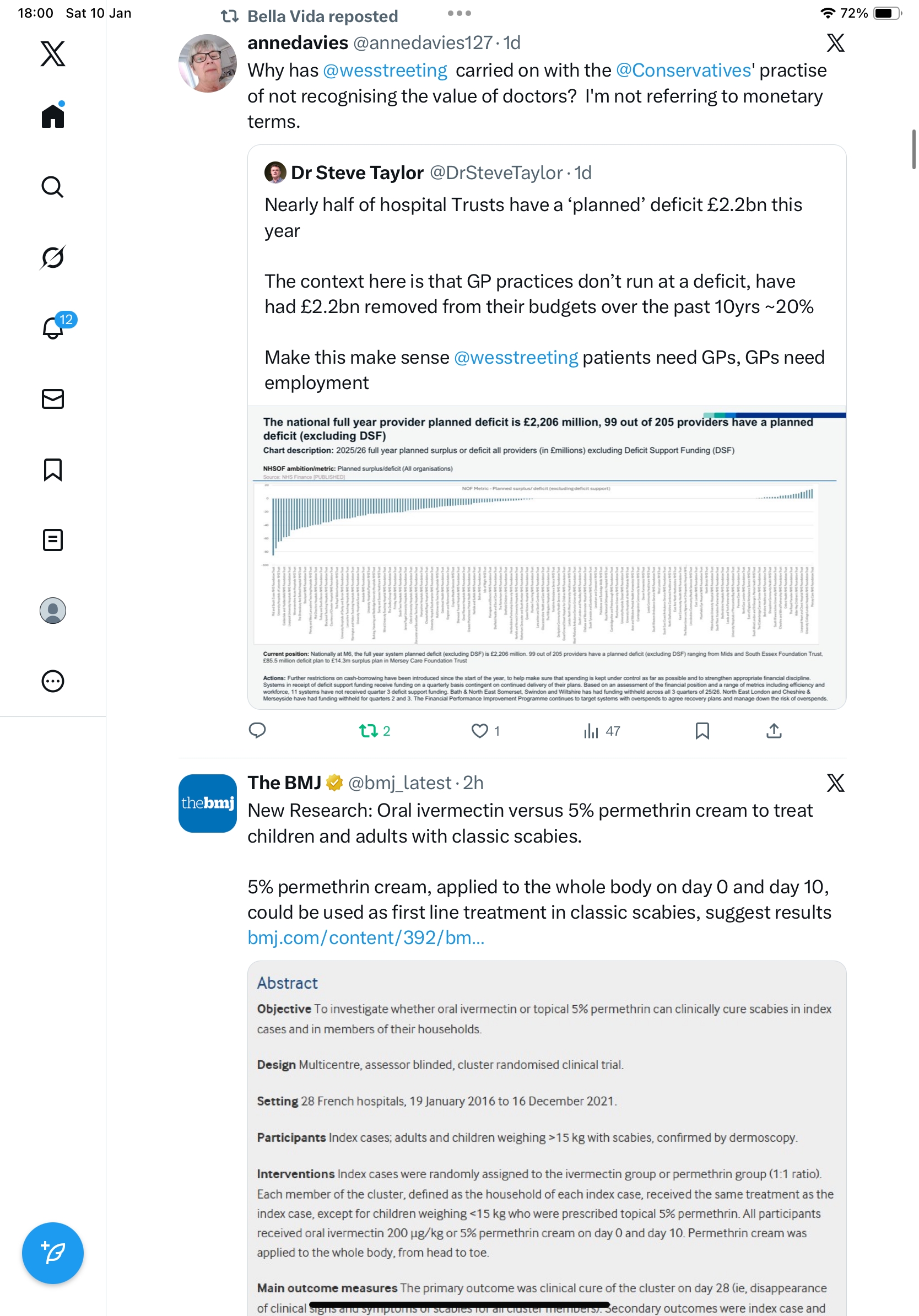Image resolution: width=919 pixels, height=1316 pixels.
Task: Open Search and Explore
Action: coord(53,187)
